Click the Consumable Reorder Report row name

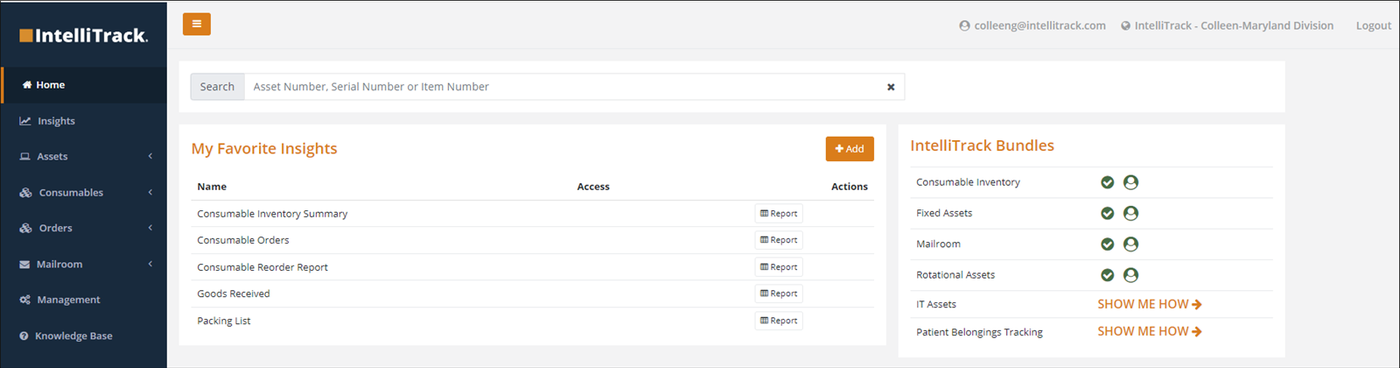tap(262, 267)
